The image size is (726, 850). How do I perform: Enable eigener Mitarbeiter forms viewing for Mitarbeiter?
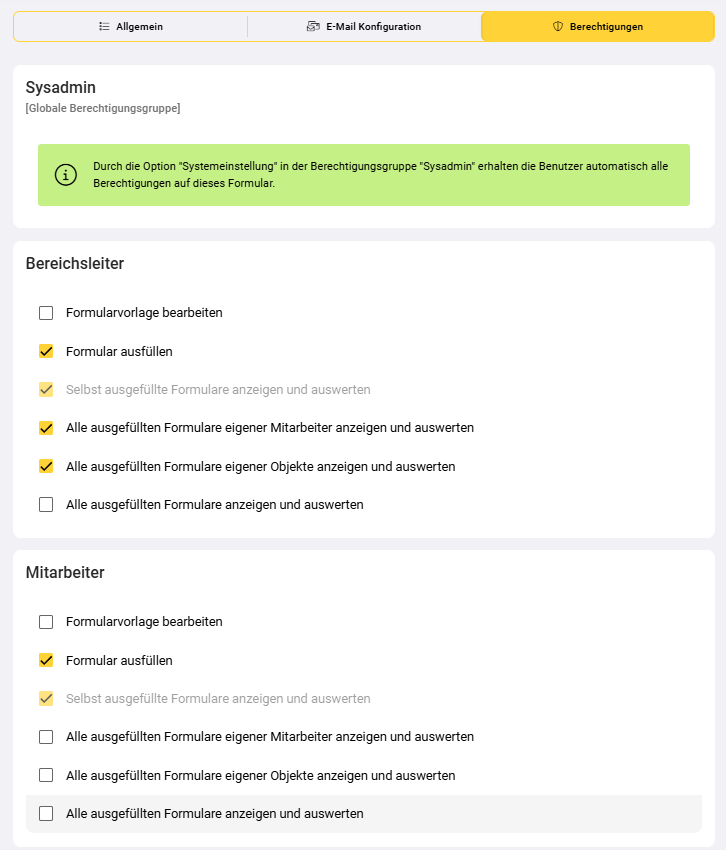[x=46, y=737]
